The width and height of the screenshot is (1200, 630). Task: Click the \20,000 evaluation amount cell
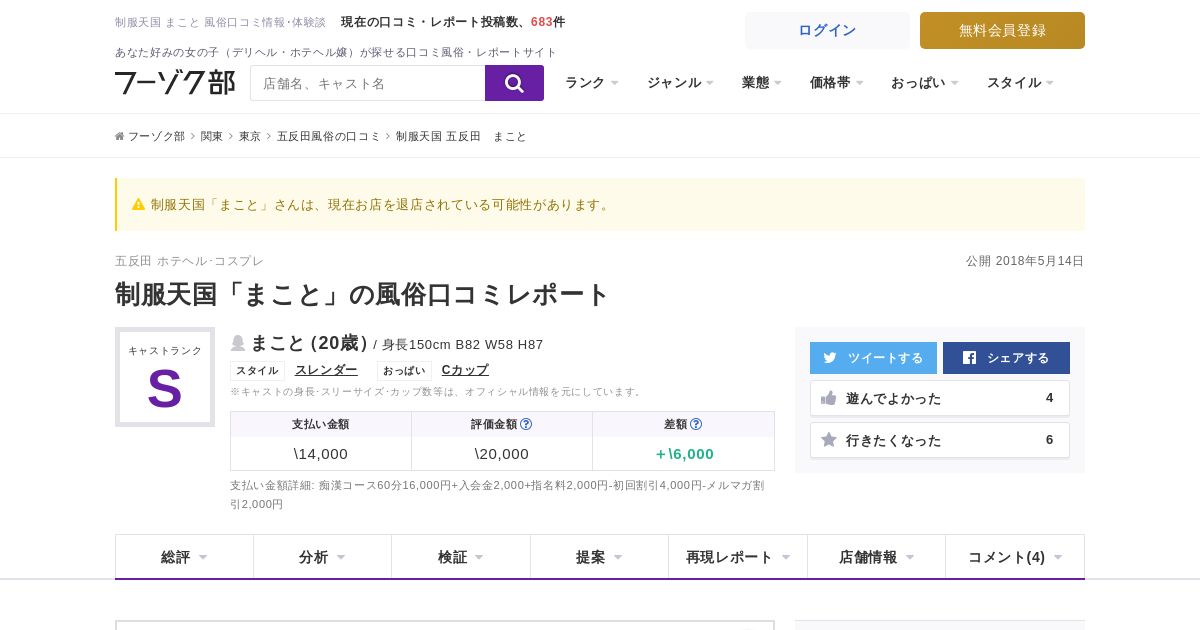click(502, 454)
